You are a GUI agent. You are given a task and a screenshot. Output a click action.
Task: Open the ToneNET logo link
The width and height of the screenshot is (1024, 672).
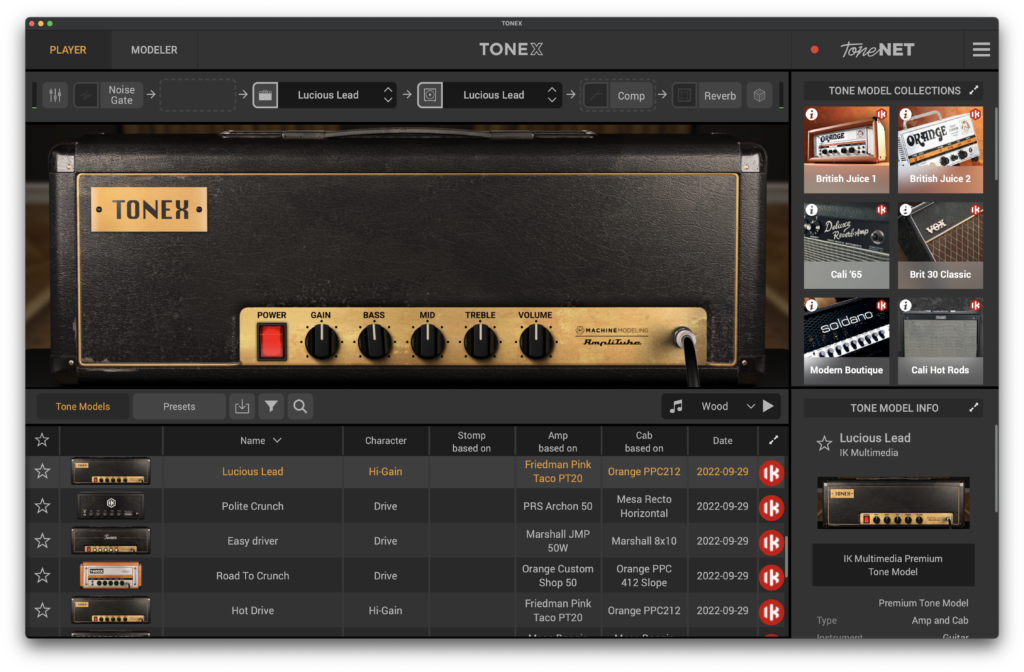[x=877, y=50]
